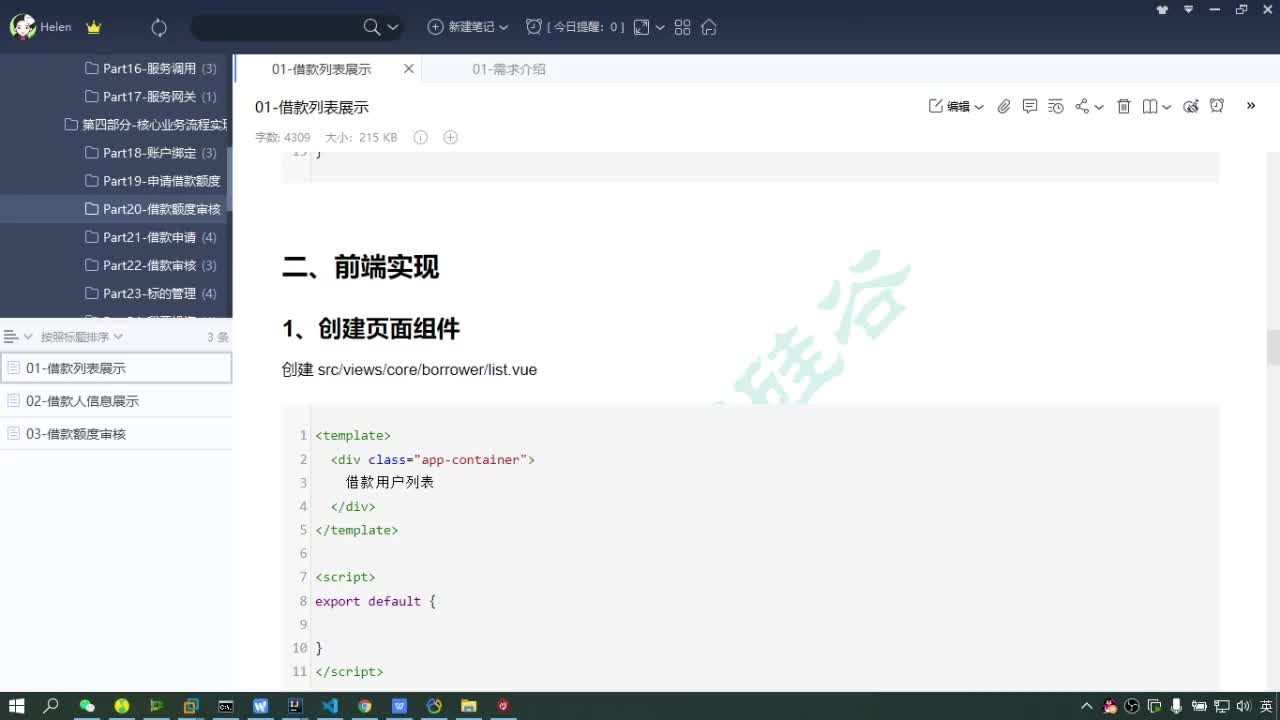Click the 编辑 edit button
This screenshot has width=1280, height=720.
click(950, 106)
